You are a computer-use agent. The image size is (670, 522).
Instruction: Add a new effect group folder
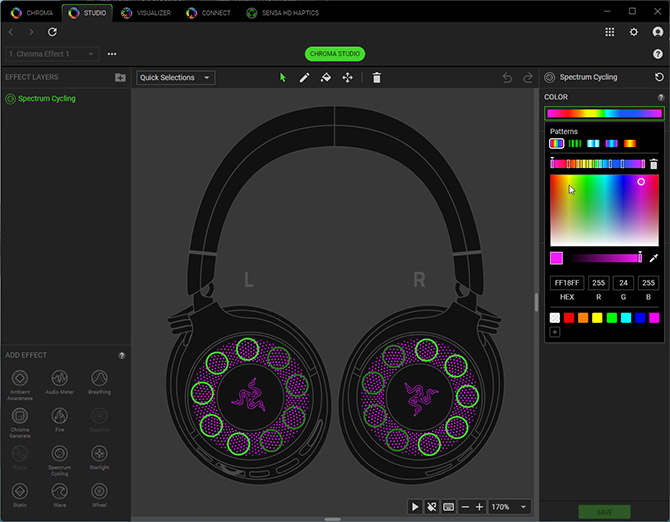(120, 77)
